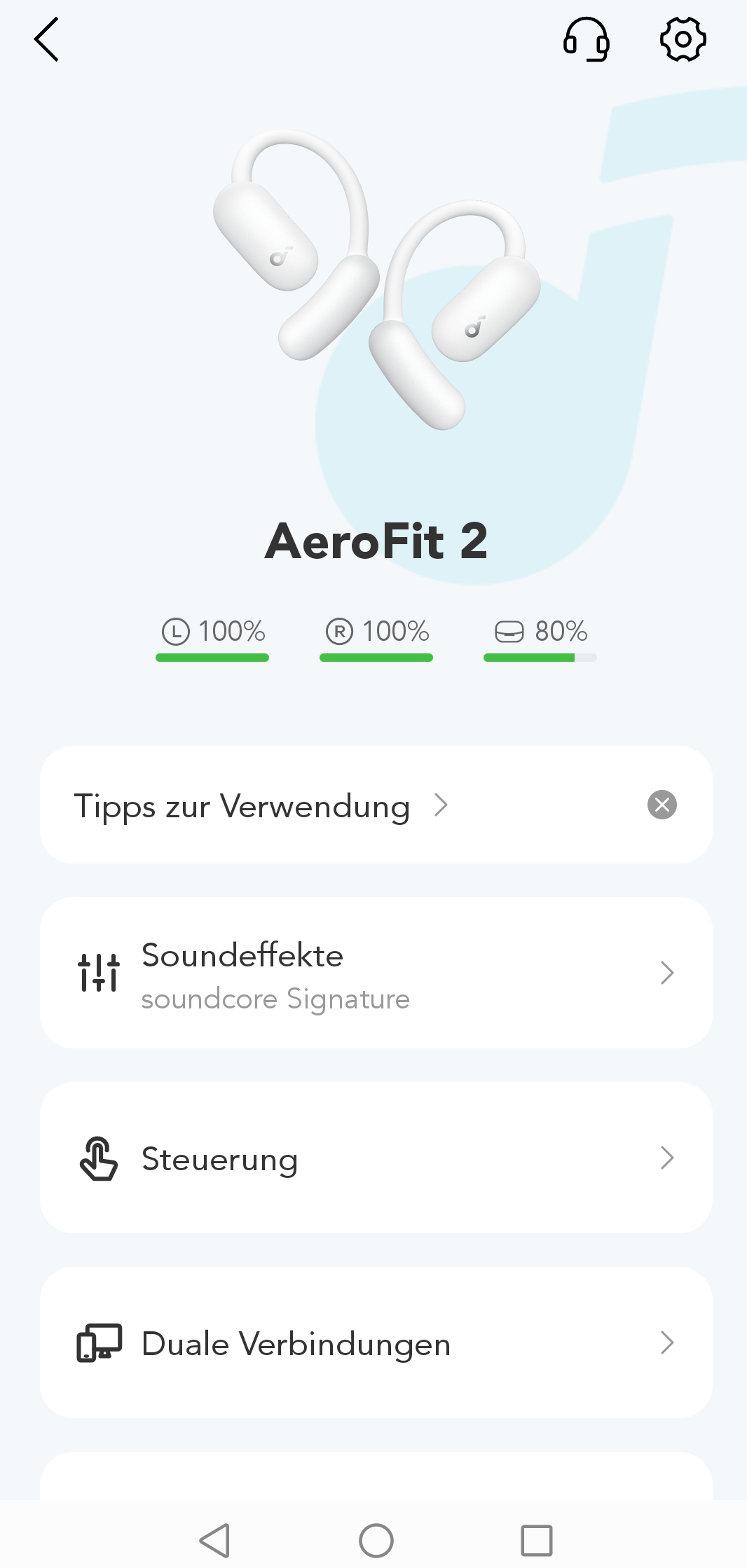This screenshot has width=747, height=1568.
Task: Tap the charging case battery icon
Action: 509,631
